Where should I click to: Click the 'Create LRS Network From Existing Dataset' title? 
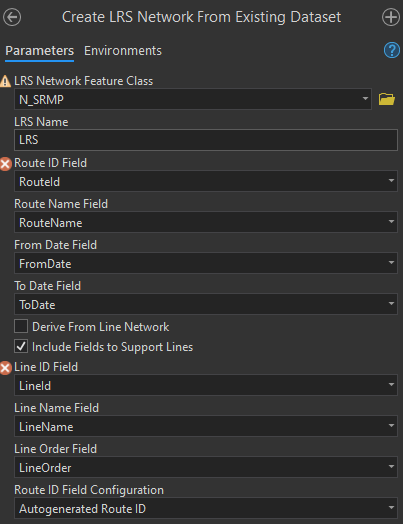[x=202, y=17]
